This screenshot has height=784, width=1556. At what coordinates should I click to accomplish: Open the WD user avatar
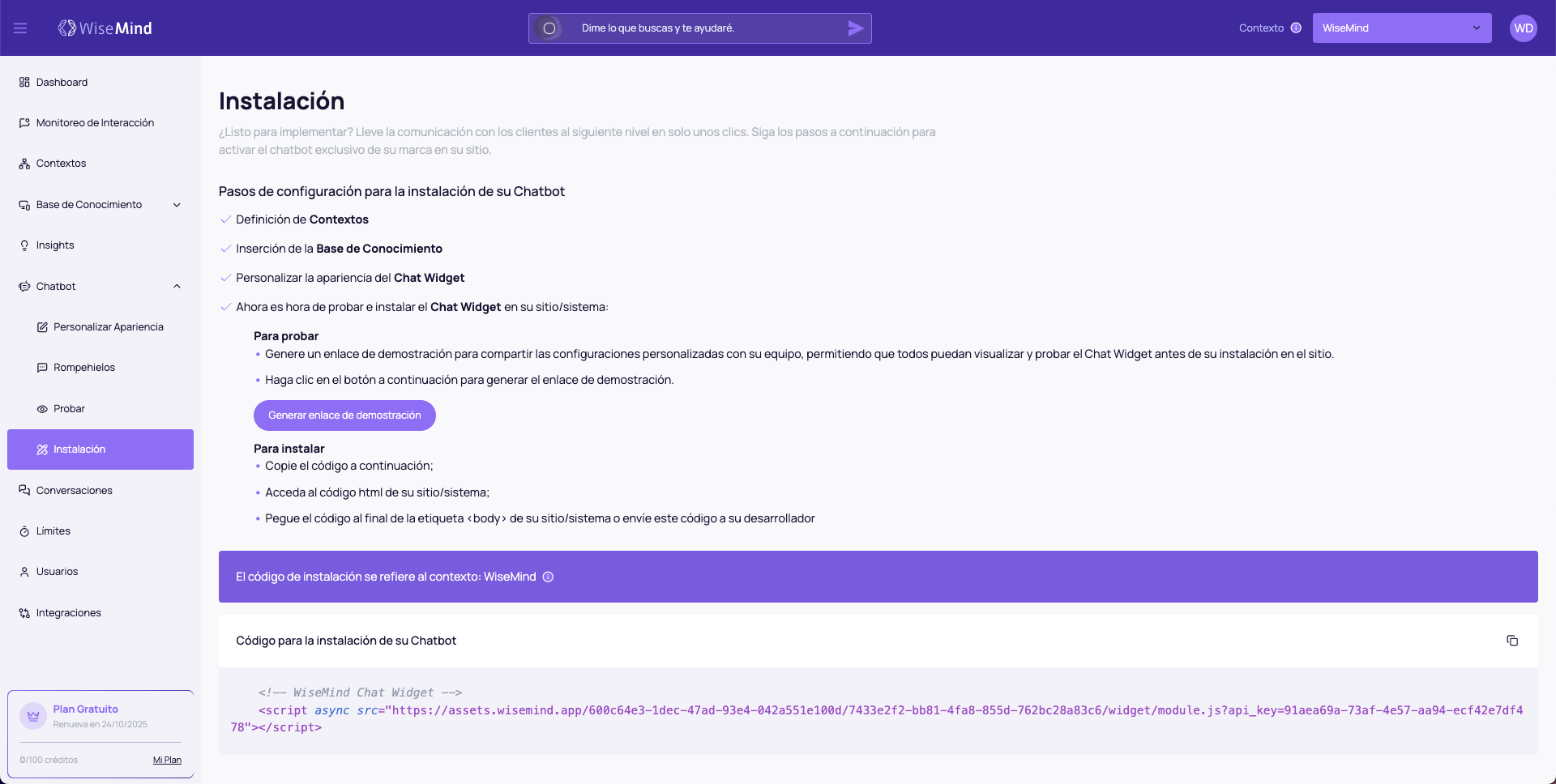(x=1523, y=28)
